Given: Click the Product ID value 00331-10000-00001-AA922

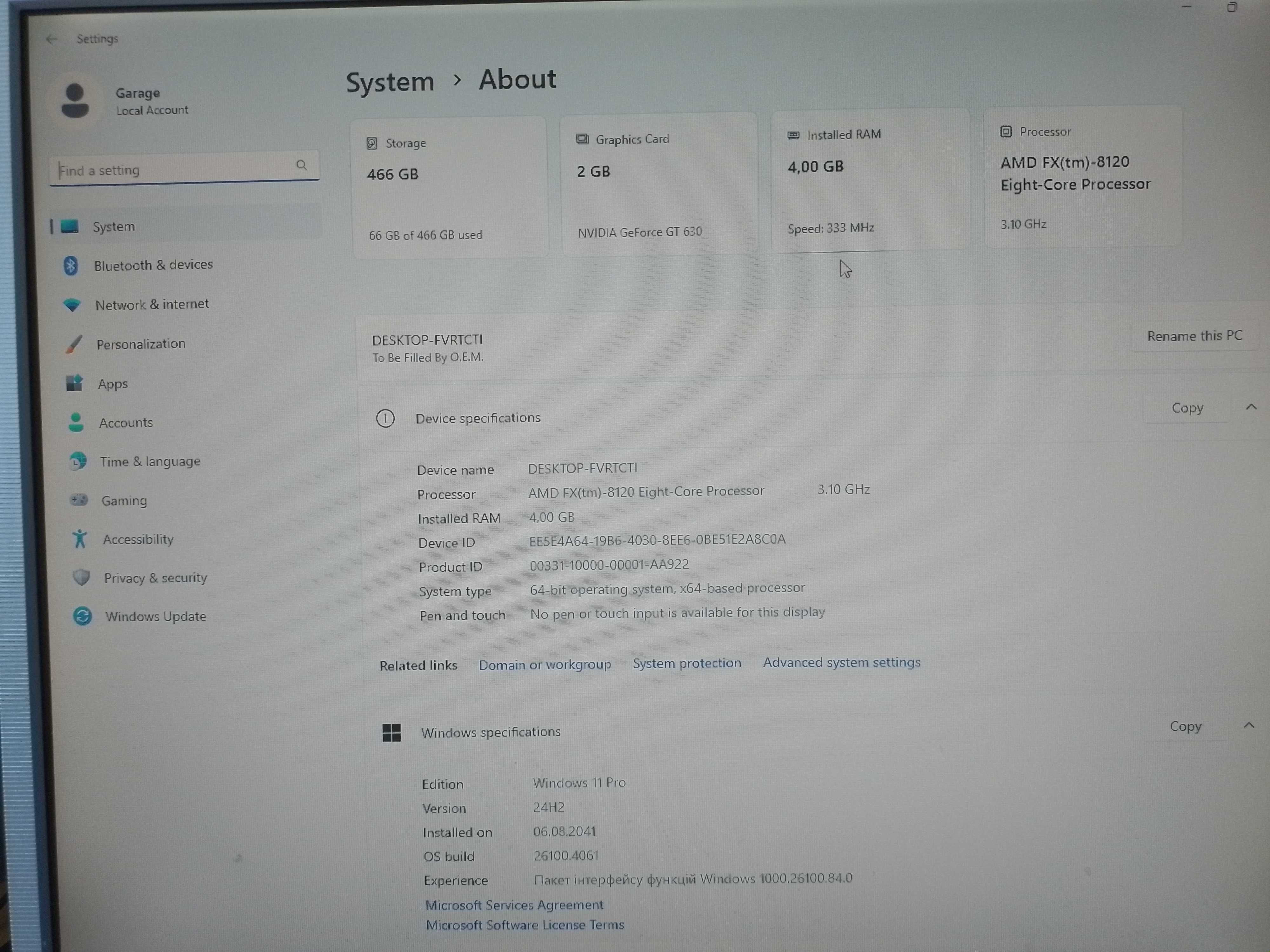Looking at the screenshot, I should pos(609,565).
